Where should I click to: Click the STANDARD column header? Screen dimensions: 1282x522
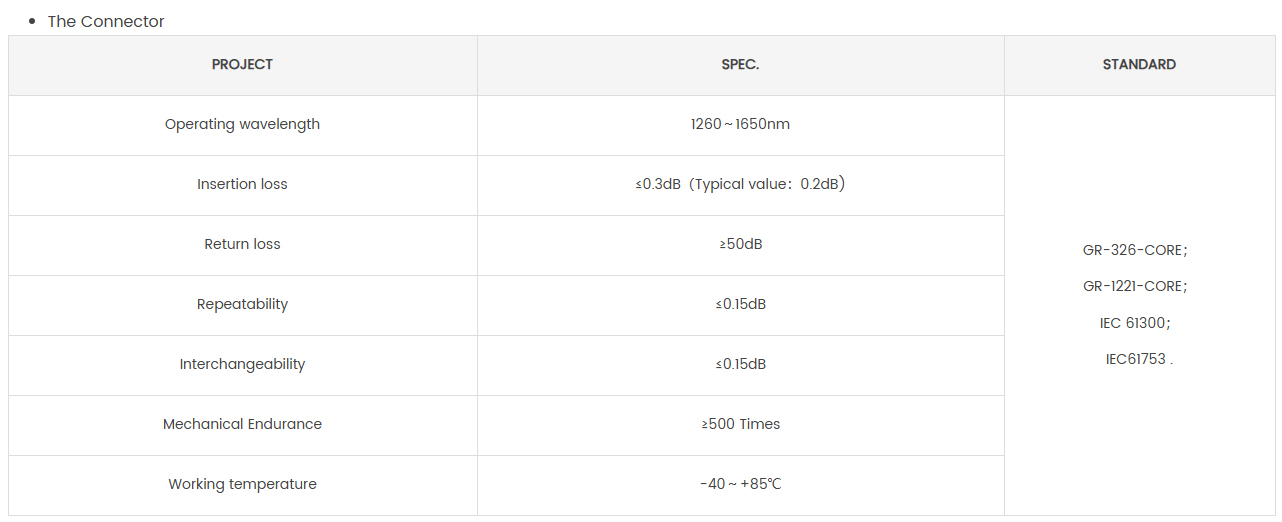tap(1139, 64)
